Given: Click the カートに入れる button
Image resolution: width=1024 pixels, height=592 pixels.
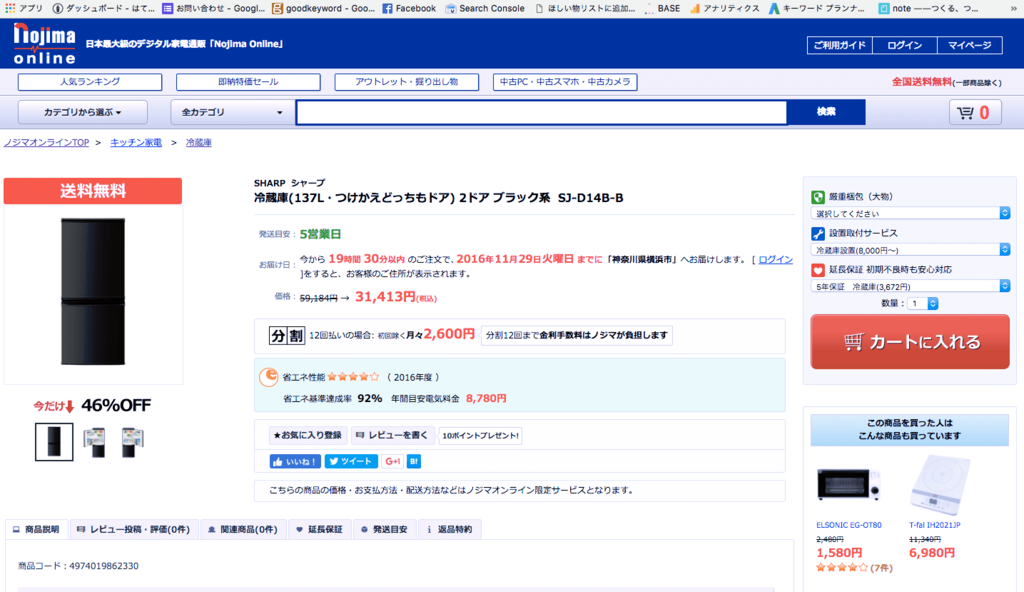Looking at the screenshot, I should click(x=910, y=342).
